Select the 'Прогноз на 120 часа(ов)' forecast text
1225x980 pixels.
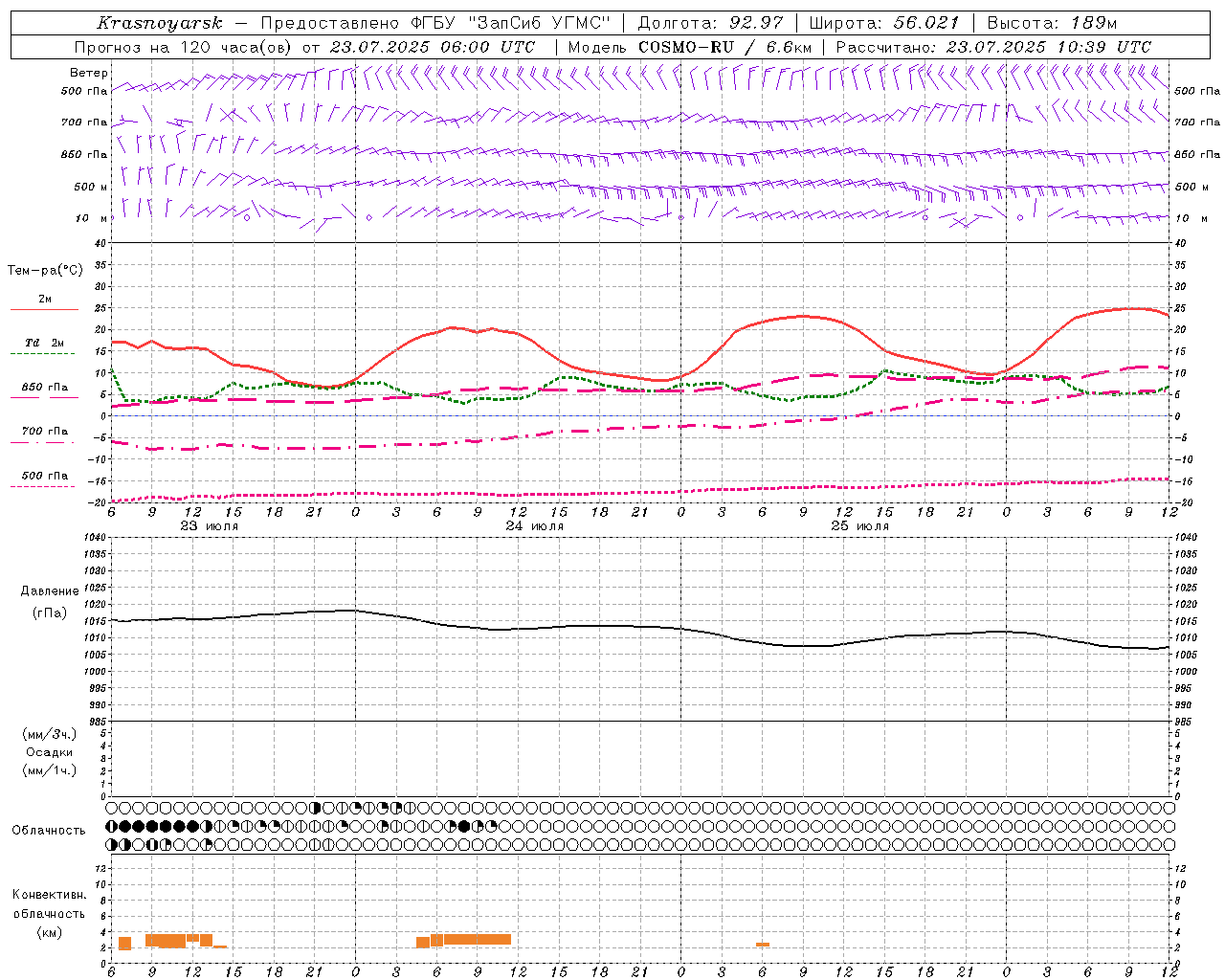183,47
